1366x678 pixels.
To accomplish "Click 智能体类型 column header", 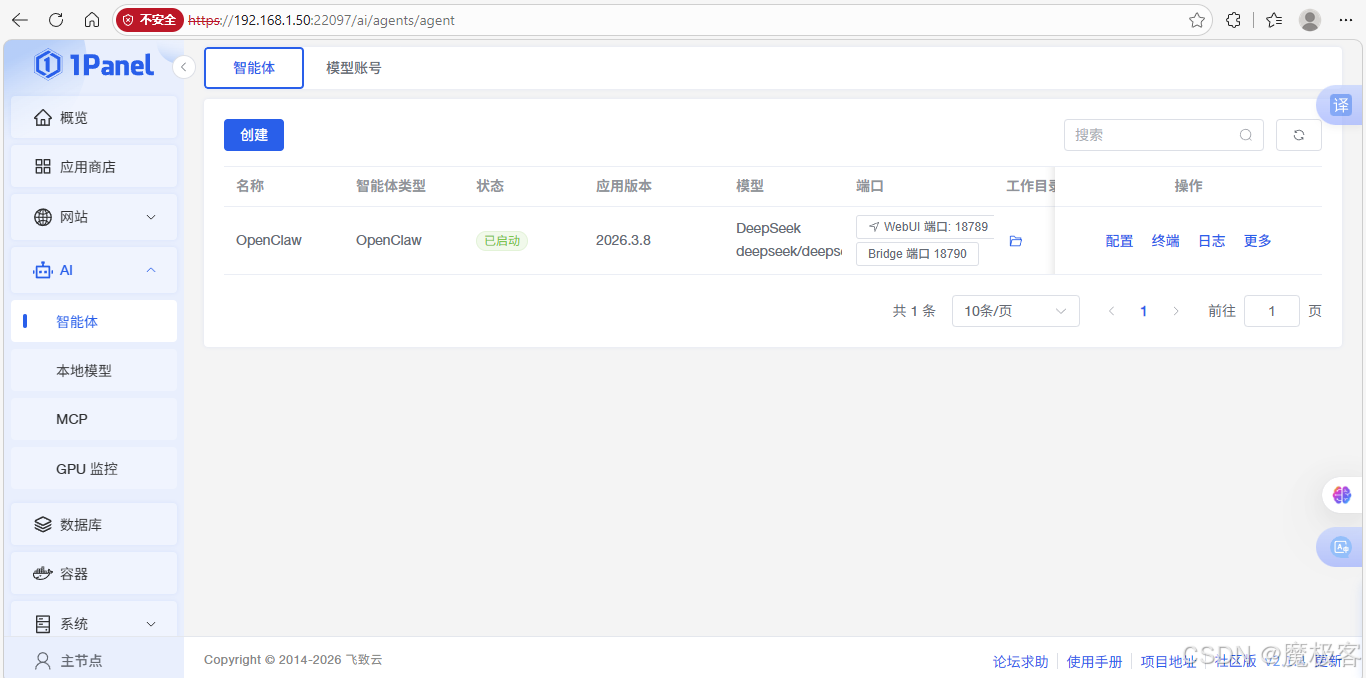I will 391,186.
